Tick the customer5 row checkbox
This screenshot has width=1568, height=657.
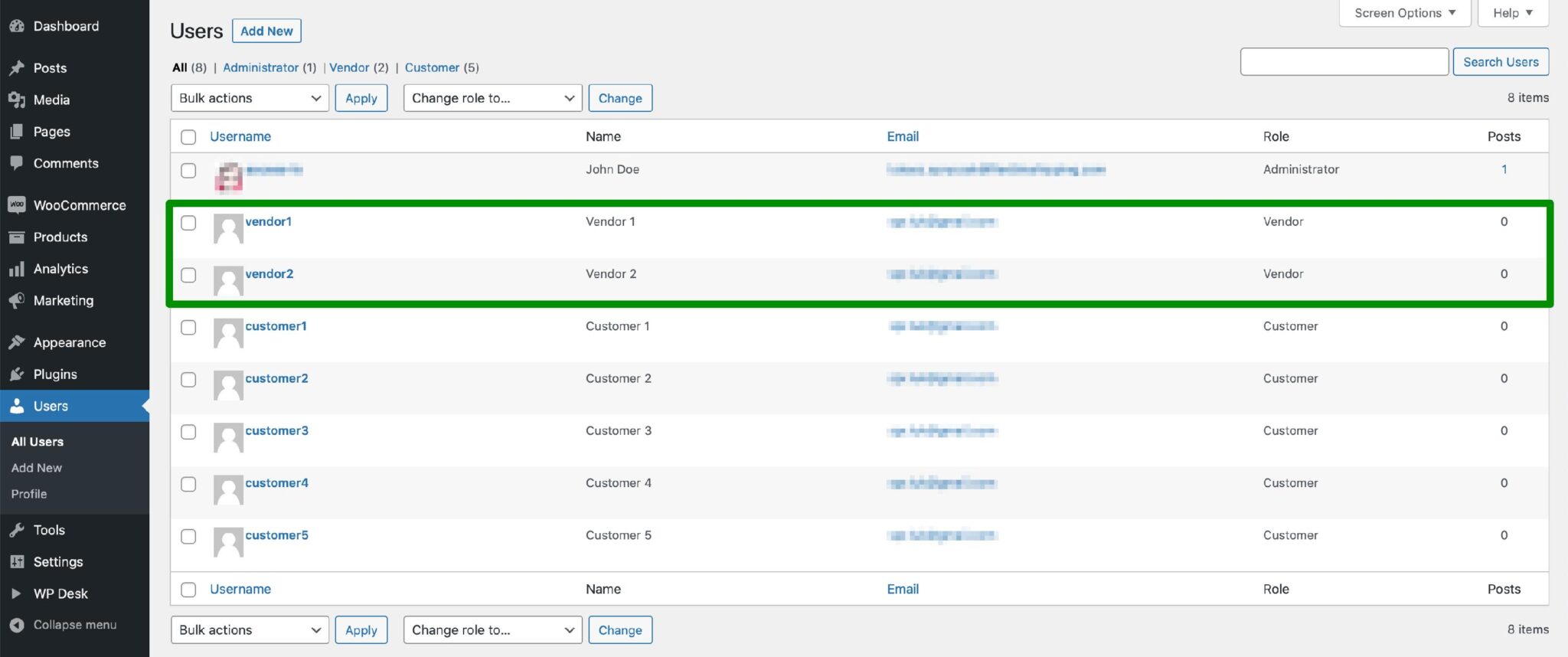point(188,537)
